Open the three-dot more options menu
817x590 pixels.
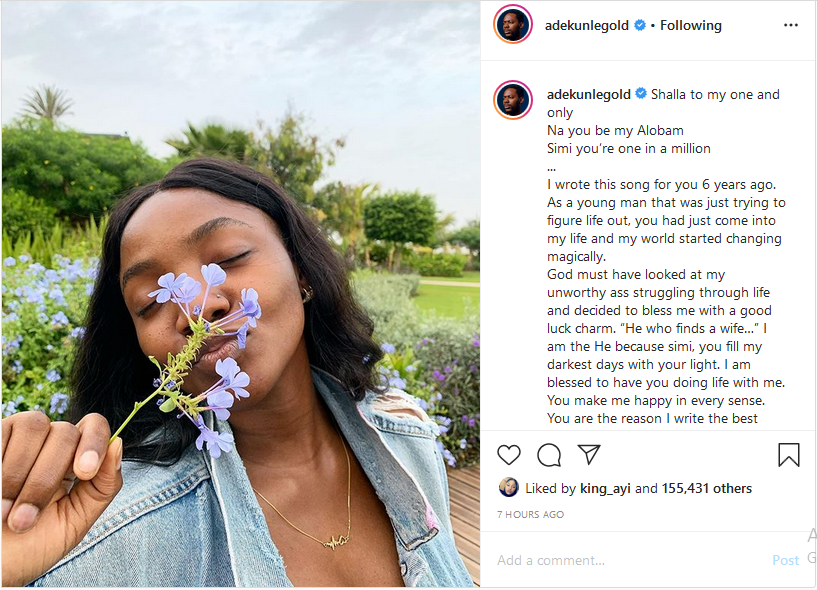pos(791,25)
